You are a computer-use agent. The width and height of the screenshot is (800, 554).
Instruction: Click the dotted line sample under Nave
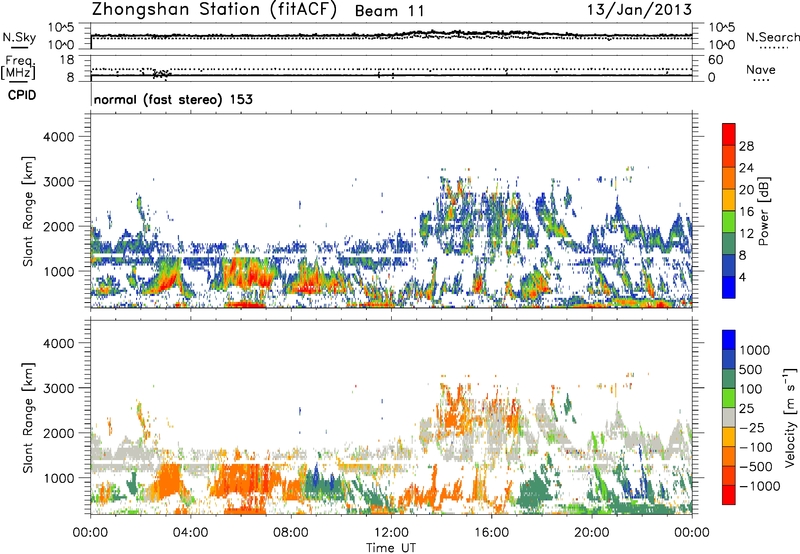click(x=762, y=80)
